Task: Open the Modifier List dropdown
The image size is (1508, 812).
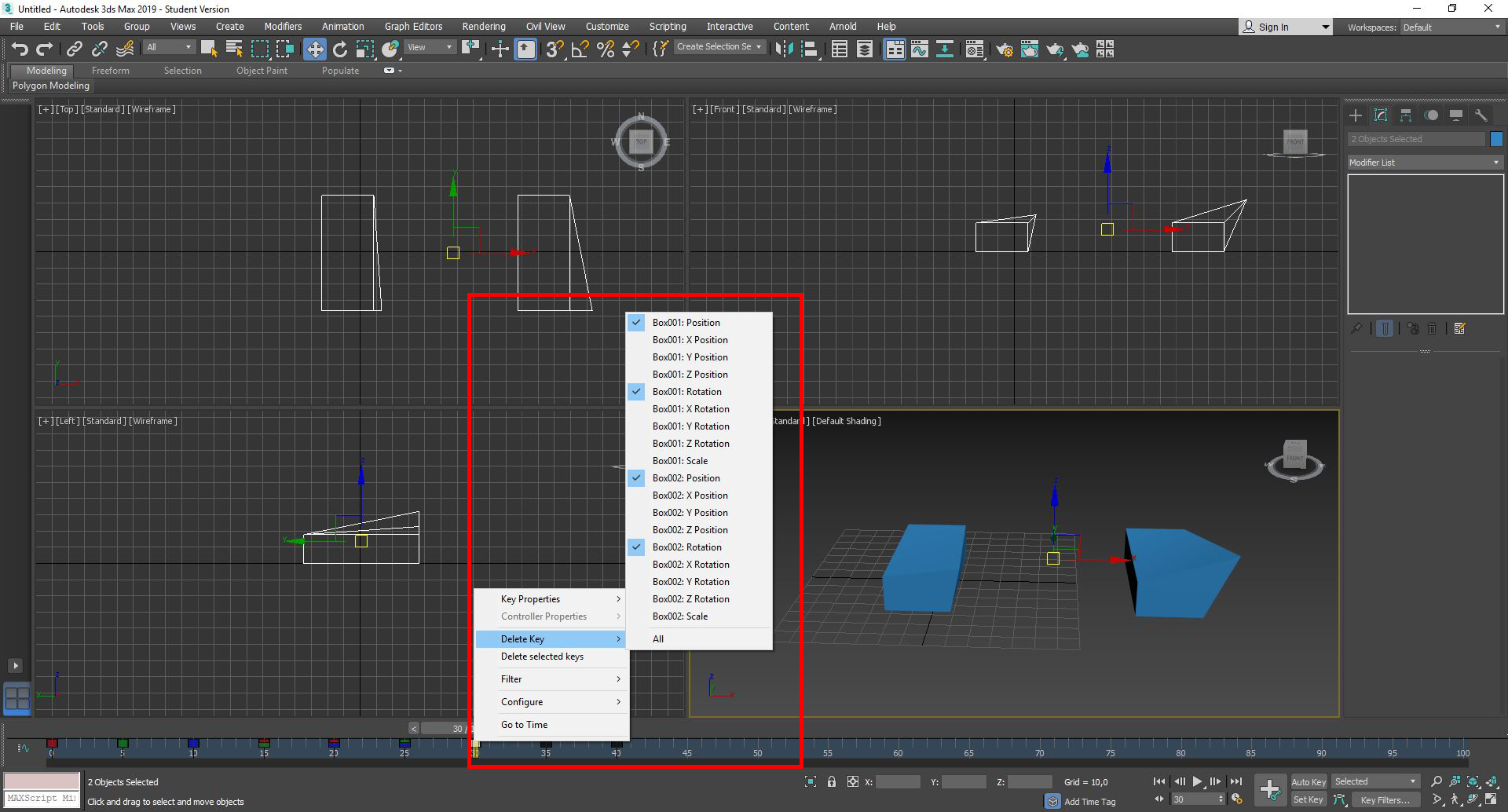Action: [1424, 162]
